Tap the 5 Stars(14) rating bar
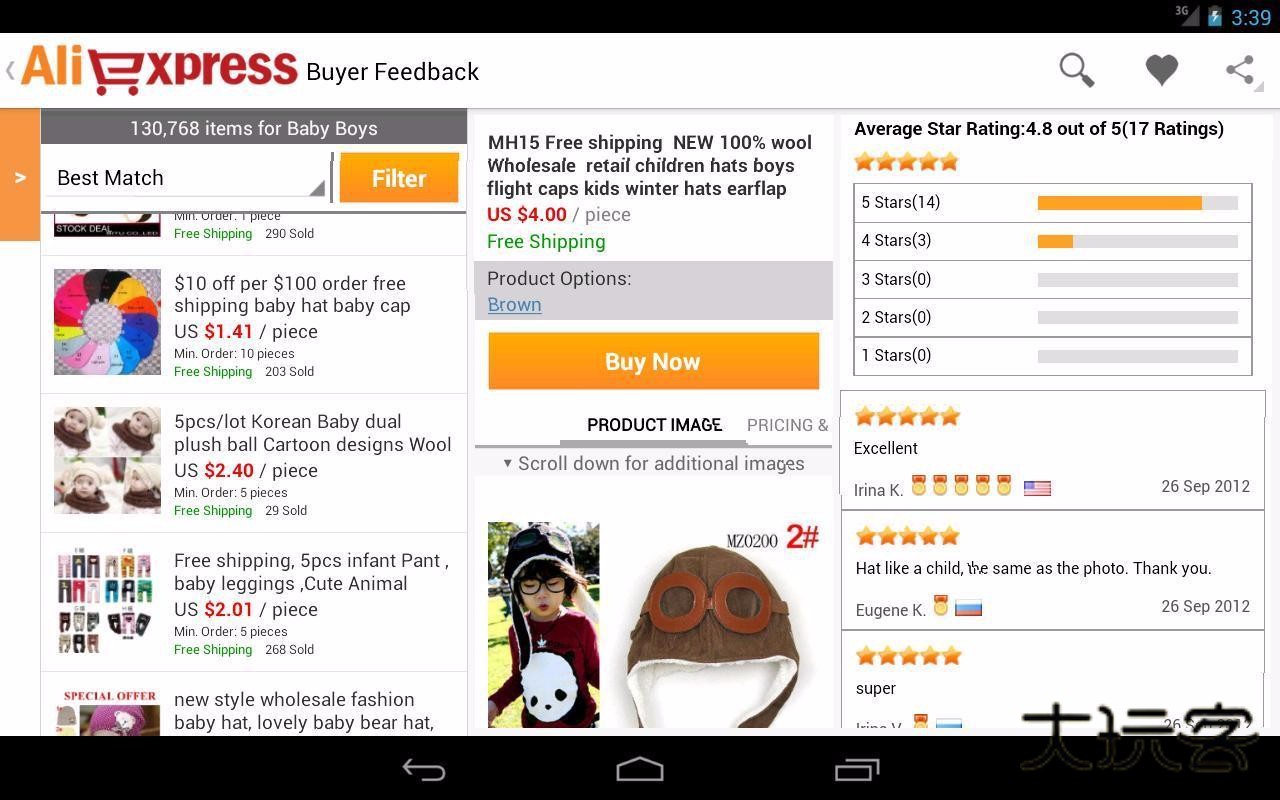This screenshot has height=800, width=1280. [1052, 203]
